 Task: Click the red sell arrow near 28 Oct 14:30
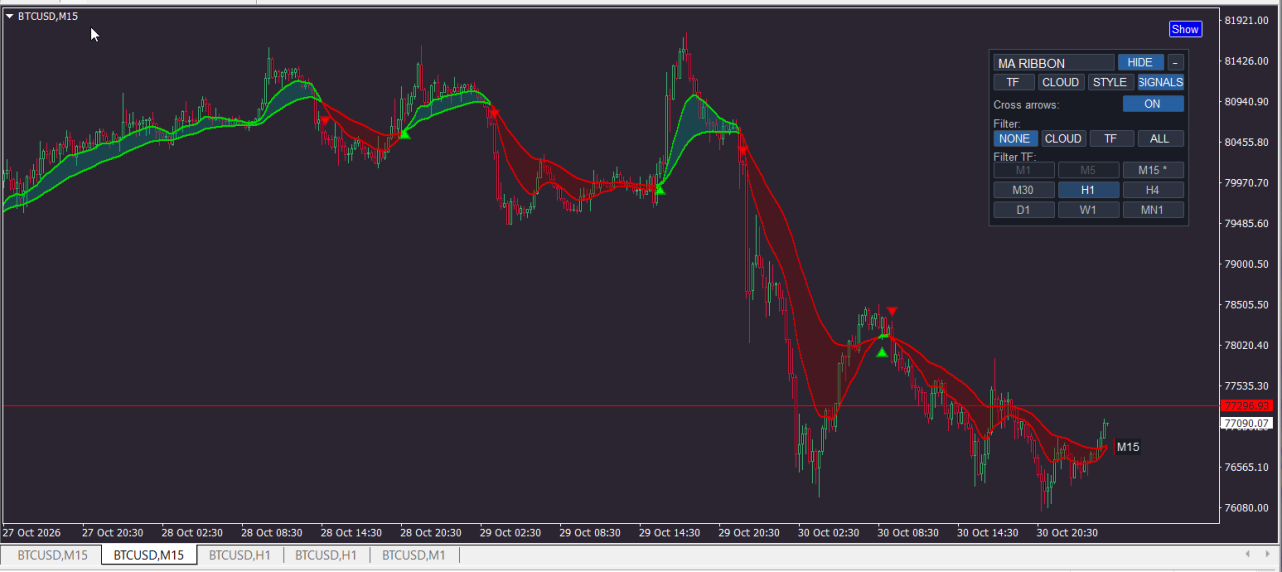324,121
